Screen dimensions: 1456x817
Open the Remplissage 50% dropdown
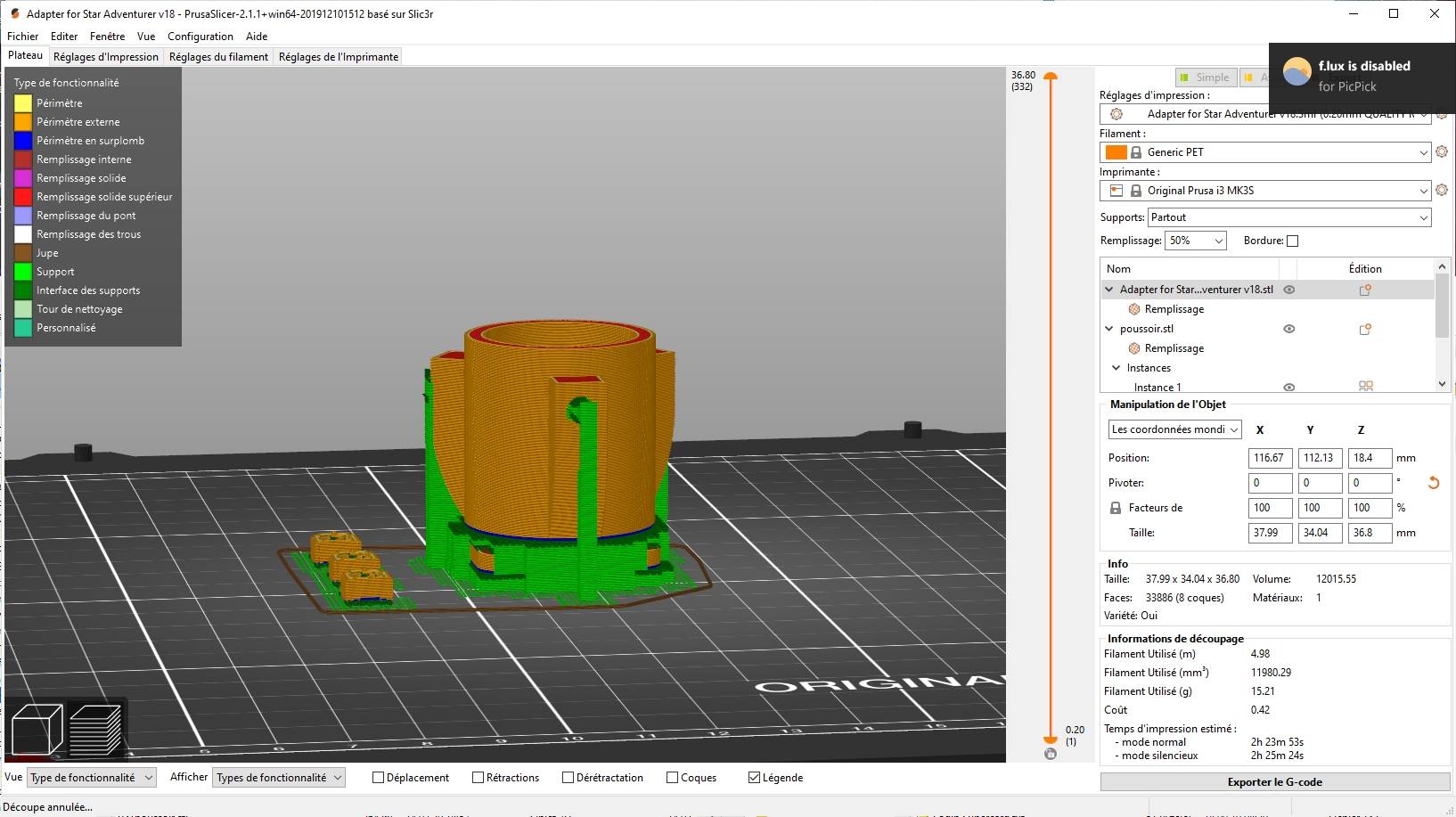click(1195, 241)
